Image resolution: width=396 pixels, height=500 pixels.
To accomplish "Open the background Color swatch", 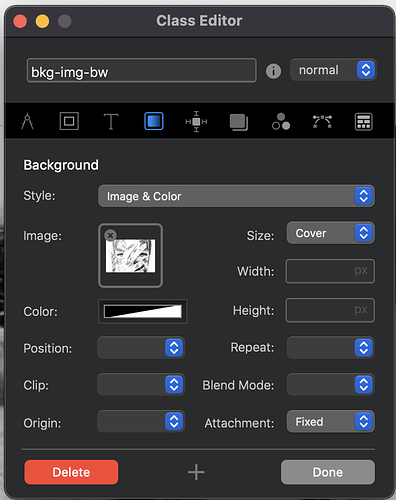I will (x=143, y=311).
